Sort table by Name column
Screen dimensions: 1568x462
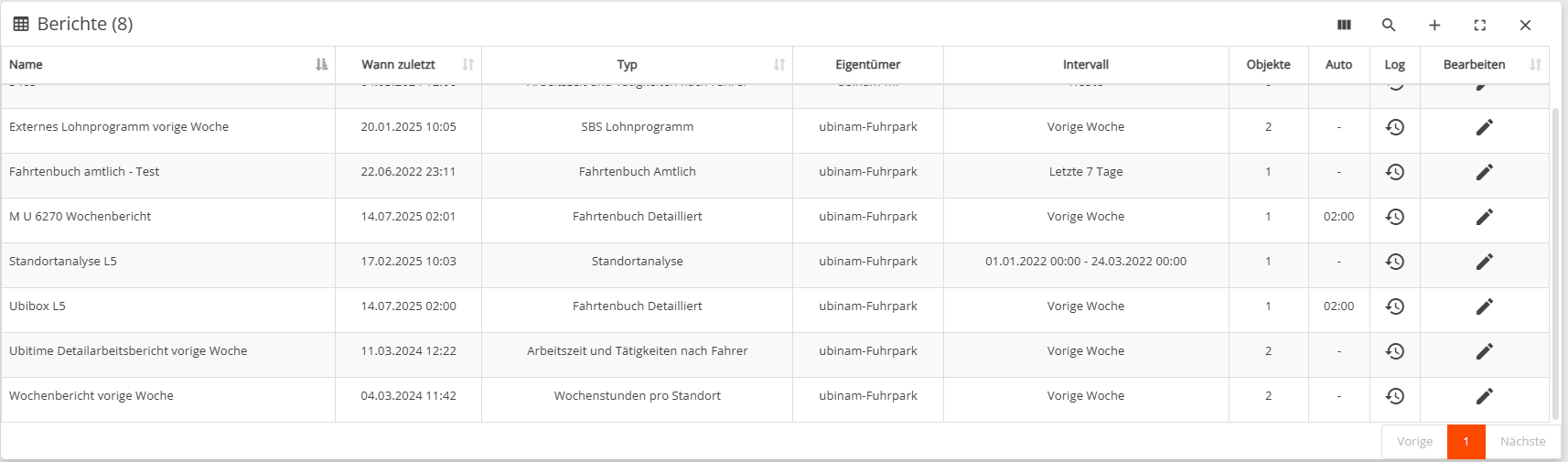coord(321,64)
